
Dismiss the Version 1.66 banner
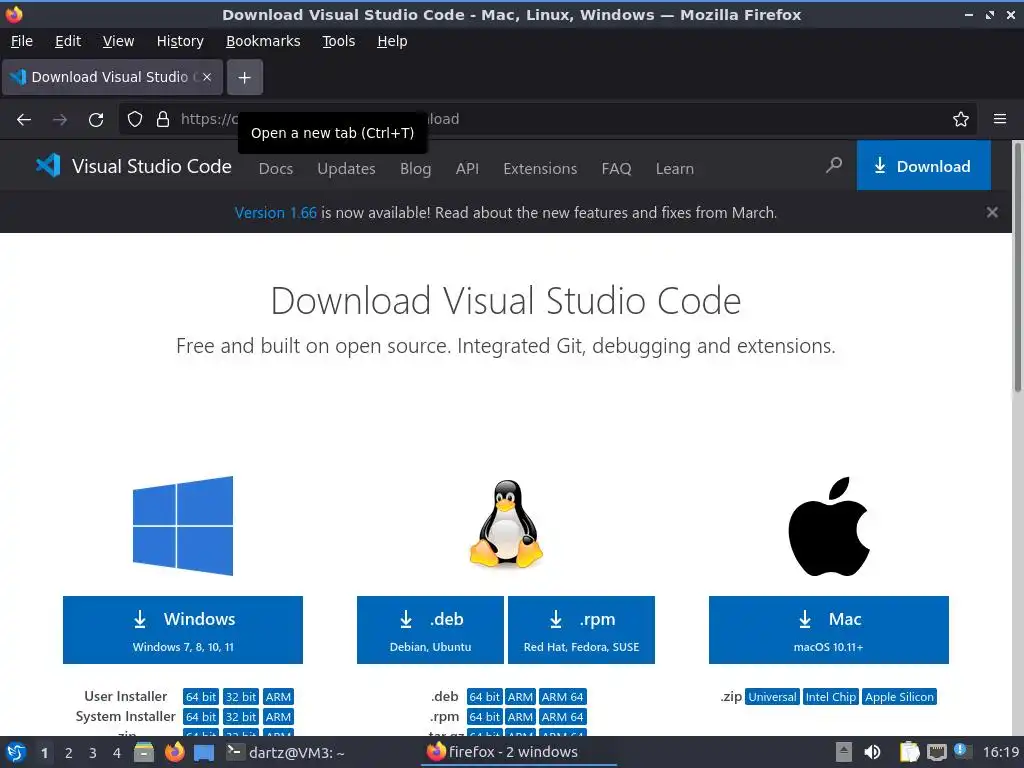(x=992, y=212)
